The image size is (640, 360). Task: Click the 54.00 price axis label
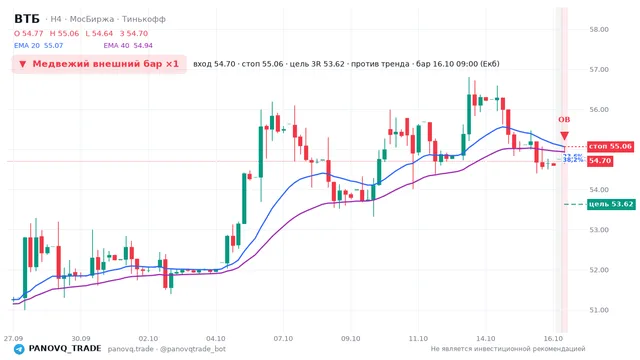pyautogui.click(x=599, y=190)
